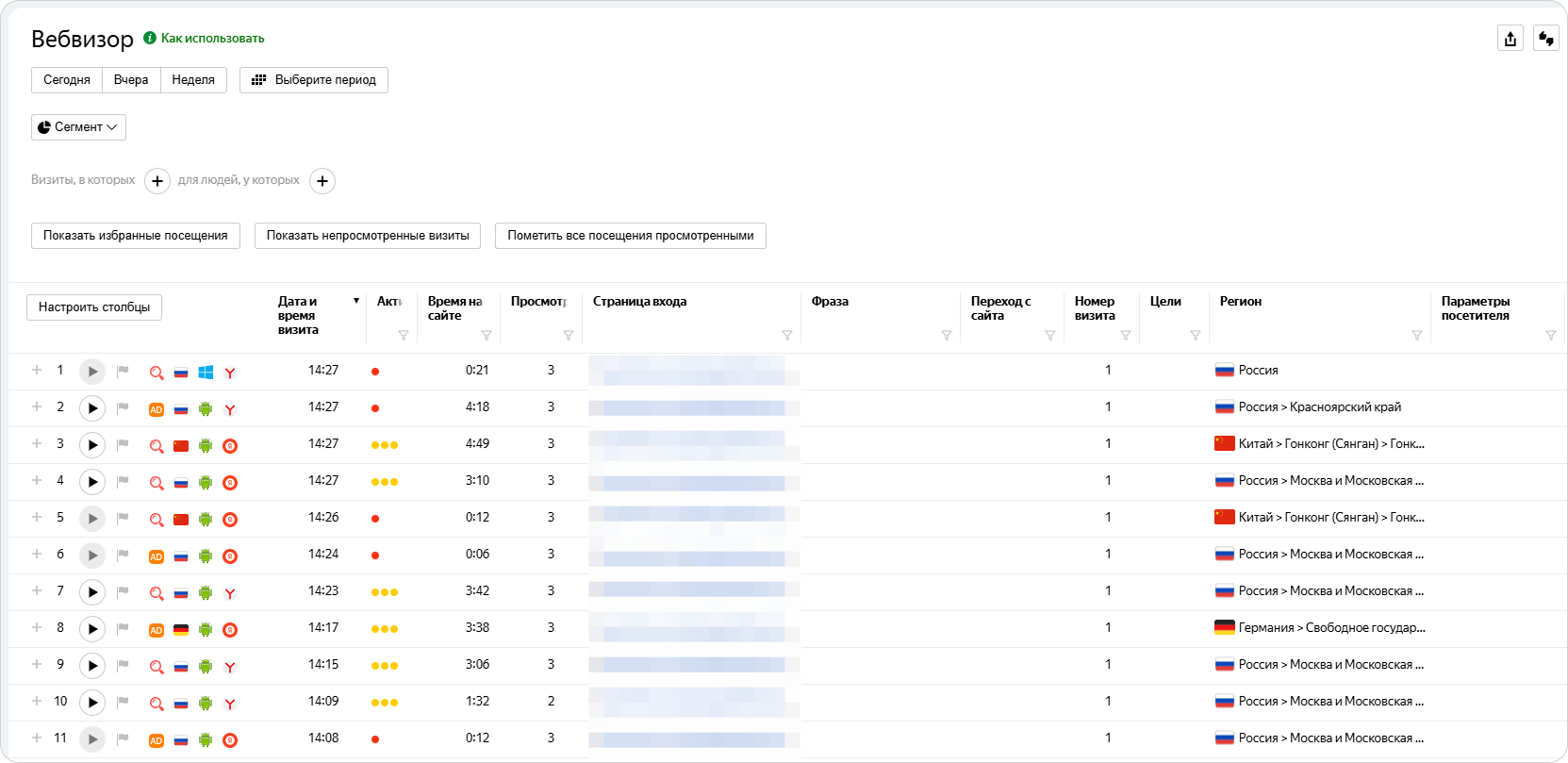Toggle favorite flag on visit 10
1568x763 pixels.
[x=123, y=703]
